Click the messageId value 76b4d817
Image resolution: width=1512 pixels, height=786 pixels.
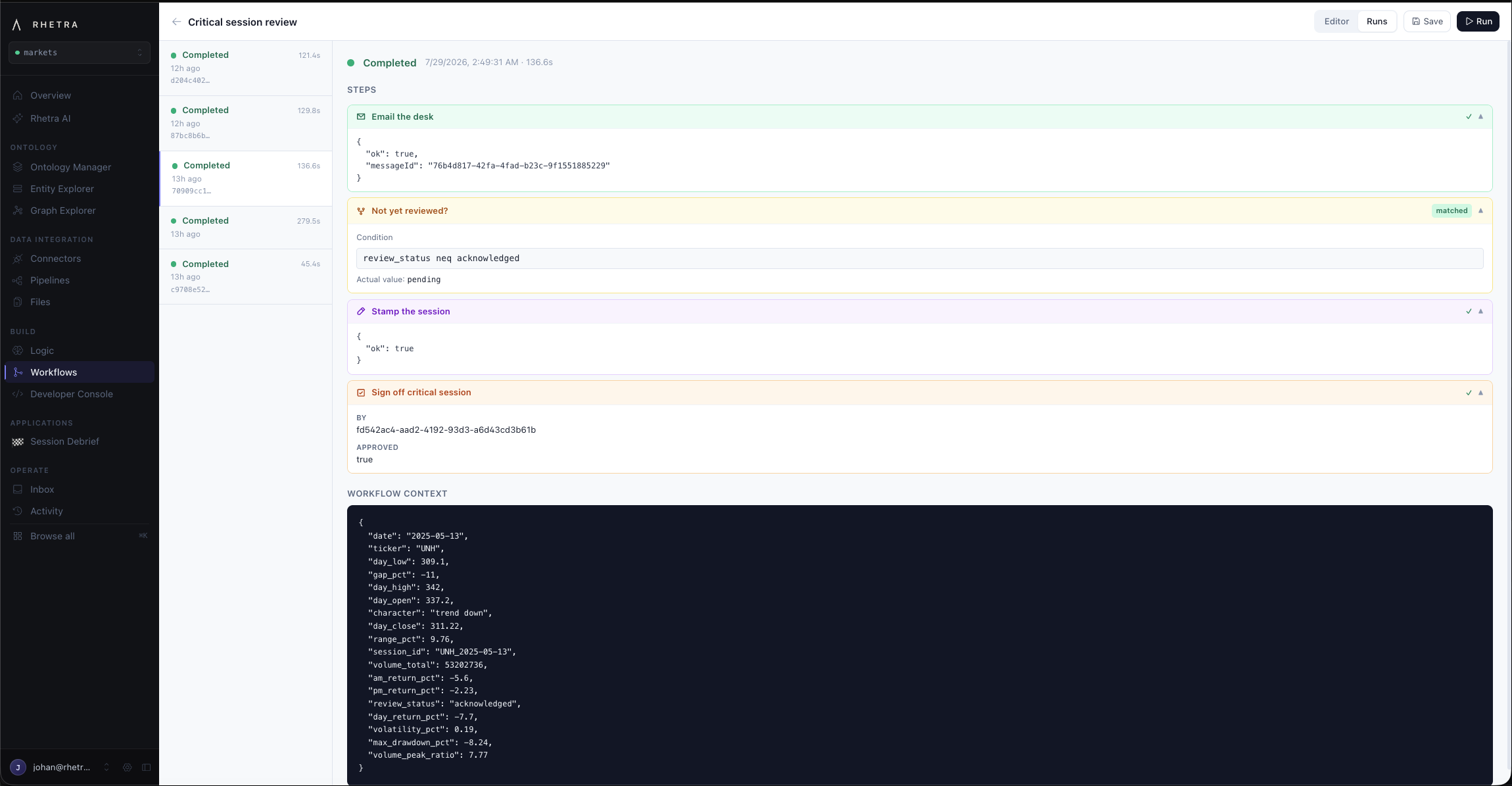click(519, 166)
